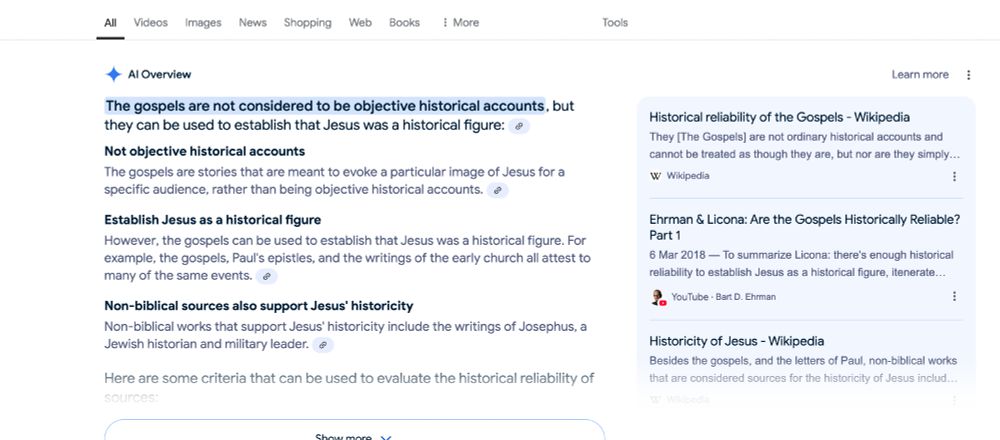
Task: Switch to the News search tab
Action: coord(253,22)
